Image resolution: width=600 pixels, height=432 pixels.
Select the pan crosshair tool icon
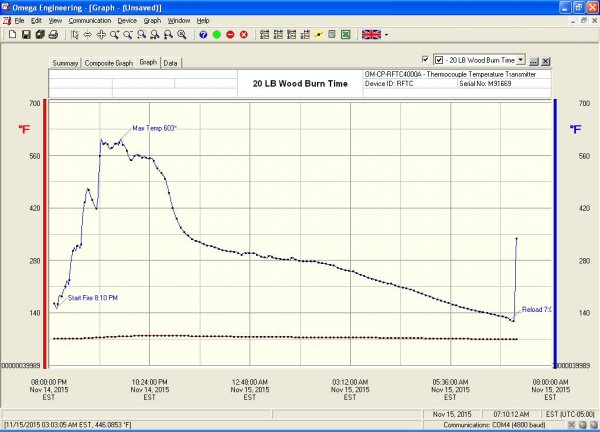click(101, 34)
